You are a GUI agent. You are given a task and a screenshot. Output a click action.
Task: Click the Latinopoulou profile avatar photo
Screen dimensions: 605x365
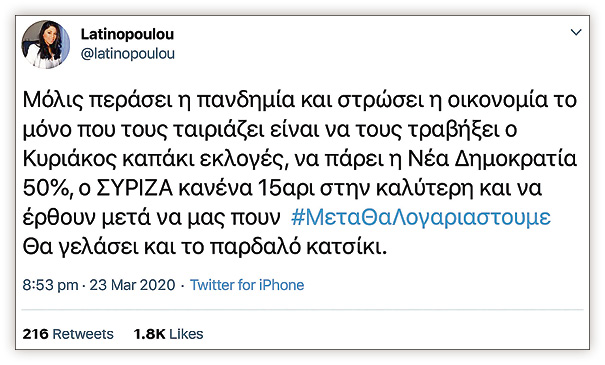click(46, 44)
